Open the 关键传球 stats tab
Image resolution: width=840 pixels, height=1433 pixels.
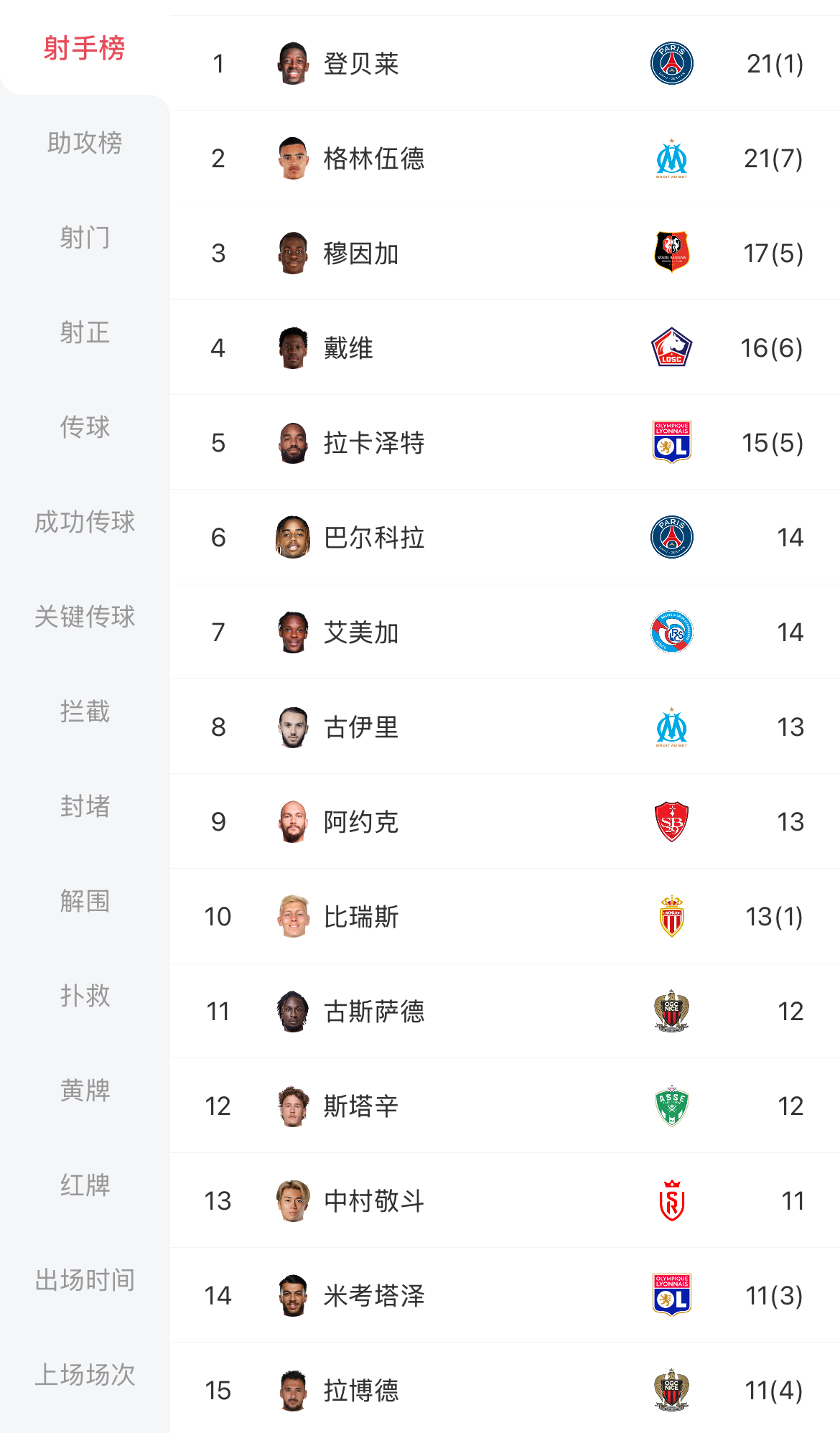[x=85, y=617]
